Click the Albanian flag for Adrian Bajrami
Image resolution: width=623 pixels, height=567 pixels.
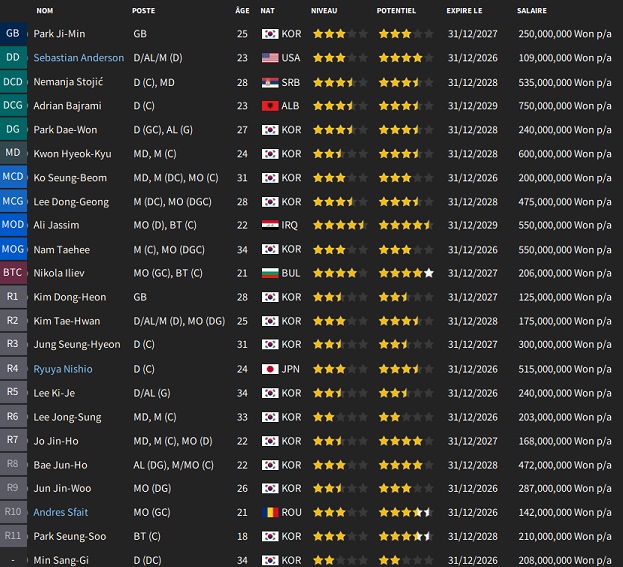[270, 106]
